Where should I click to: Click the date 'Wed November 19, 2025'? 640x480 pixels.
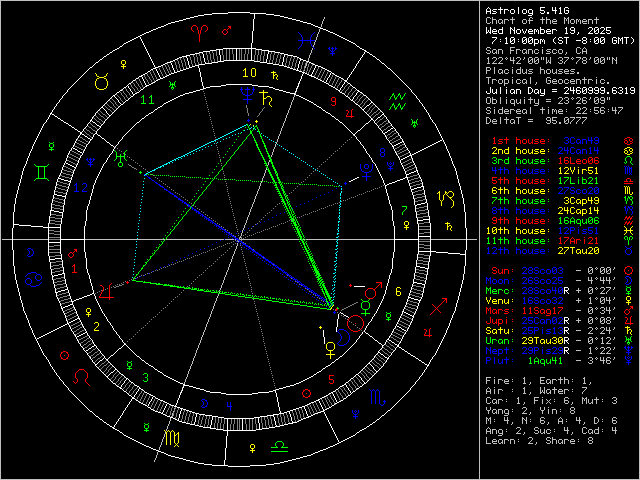click(548, 31)
